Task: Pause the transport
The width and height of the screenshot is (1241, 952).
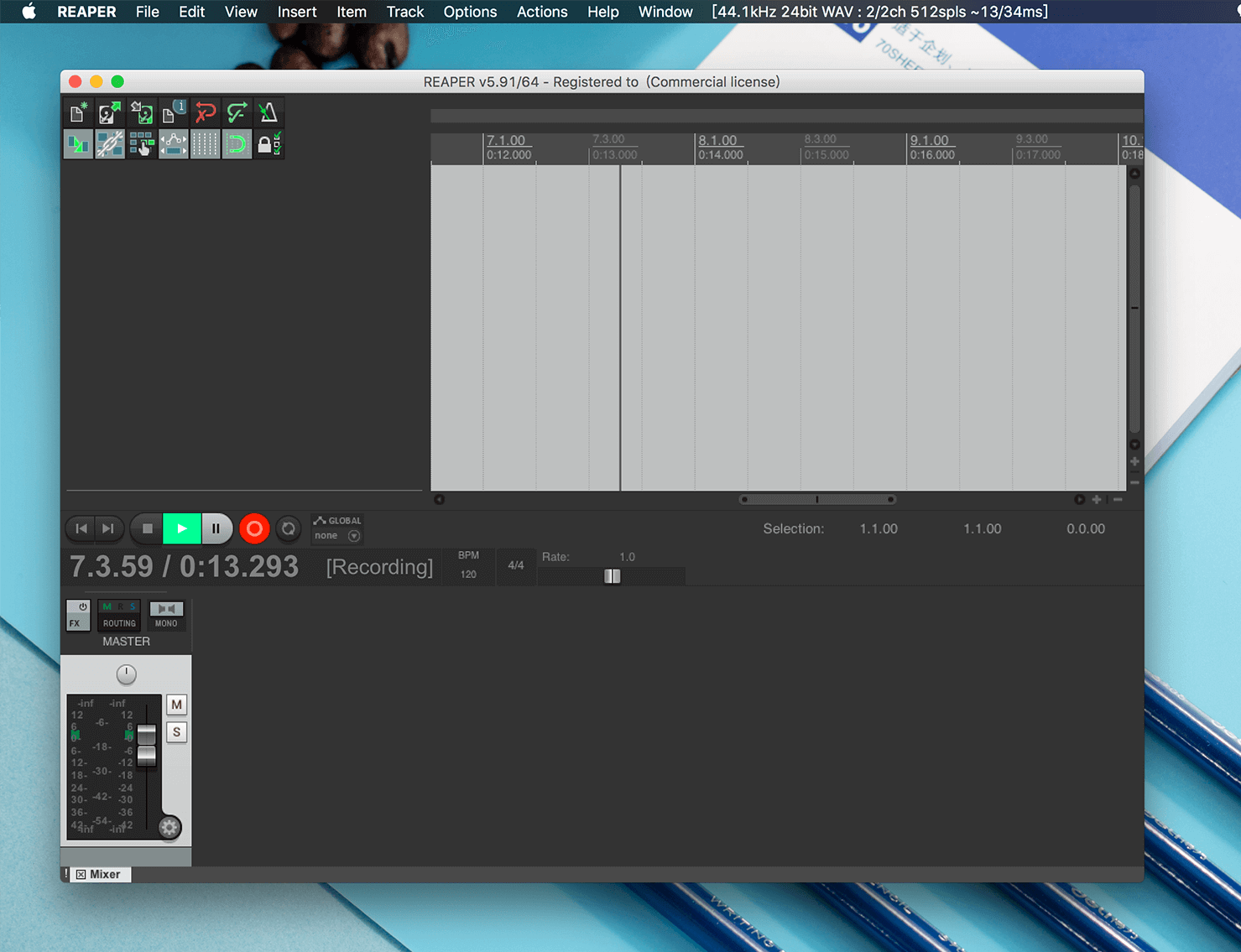Action: tap(216, 528)
